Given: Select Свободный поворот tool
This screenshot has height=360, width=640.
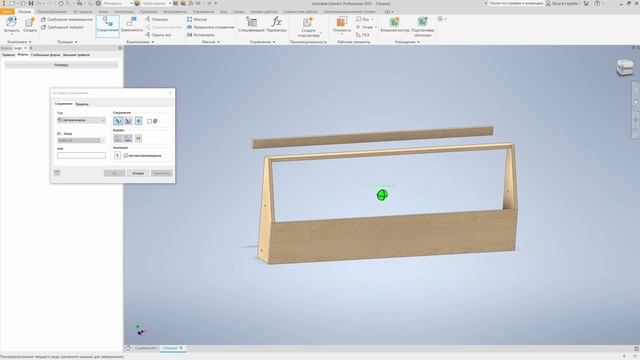Looking at the screenshot, I should pyautogui.click(x=62, y=27).
